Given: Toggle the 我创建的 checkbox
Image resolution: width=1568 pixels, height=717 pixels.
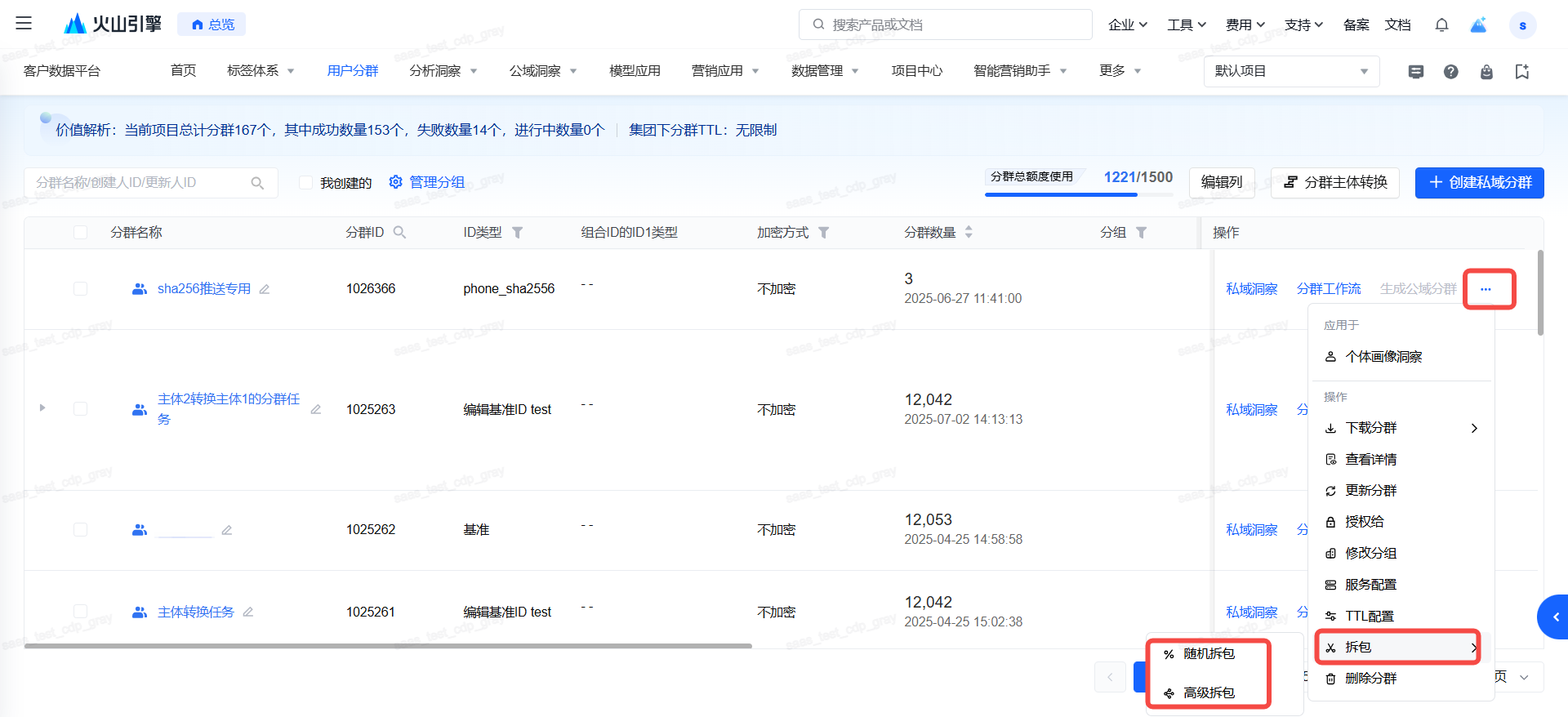Looking at the screenshot, I should (x=306, y=183).
